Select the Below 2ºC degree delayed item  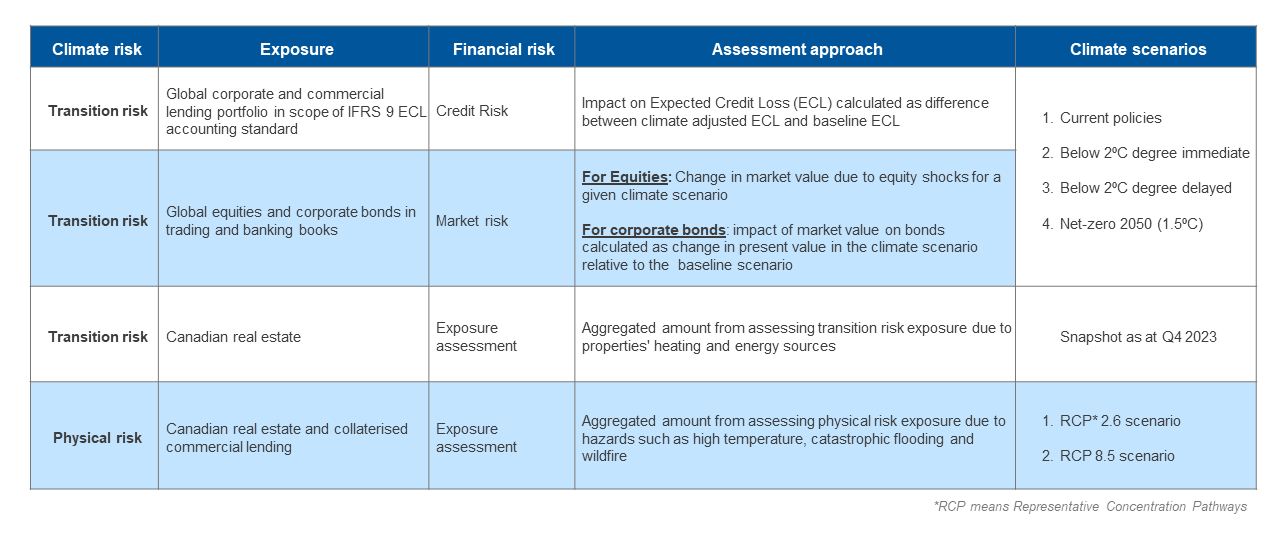click(1145, 188)
